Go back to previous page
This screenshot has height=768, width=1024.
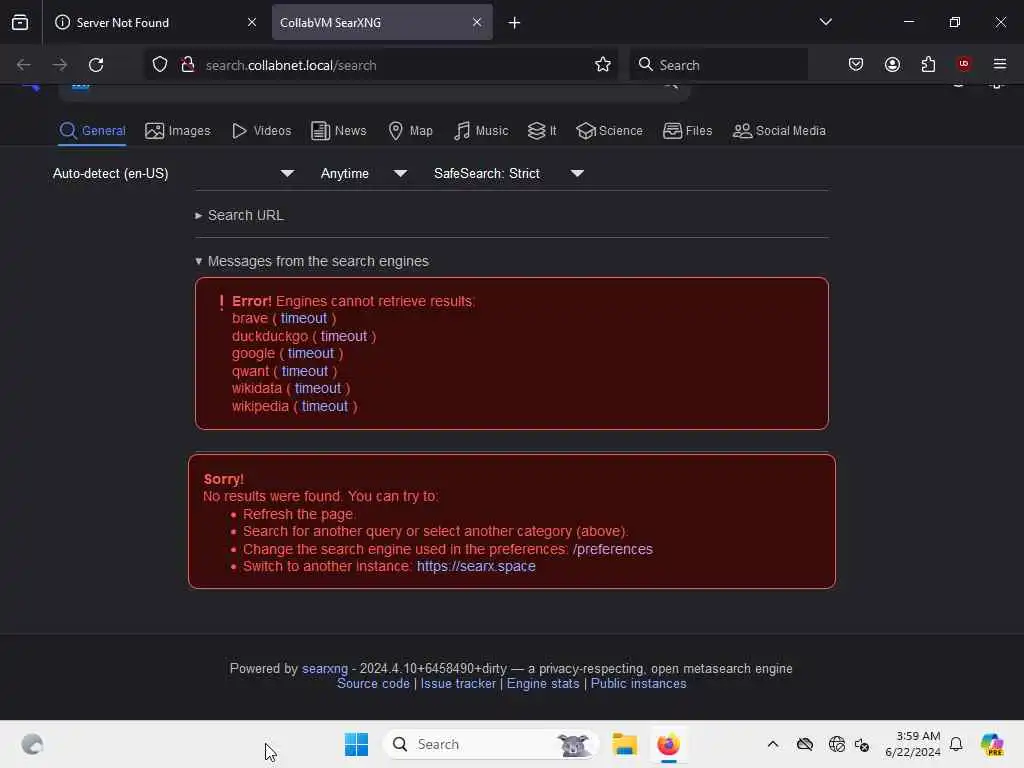24,65
